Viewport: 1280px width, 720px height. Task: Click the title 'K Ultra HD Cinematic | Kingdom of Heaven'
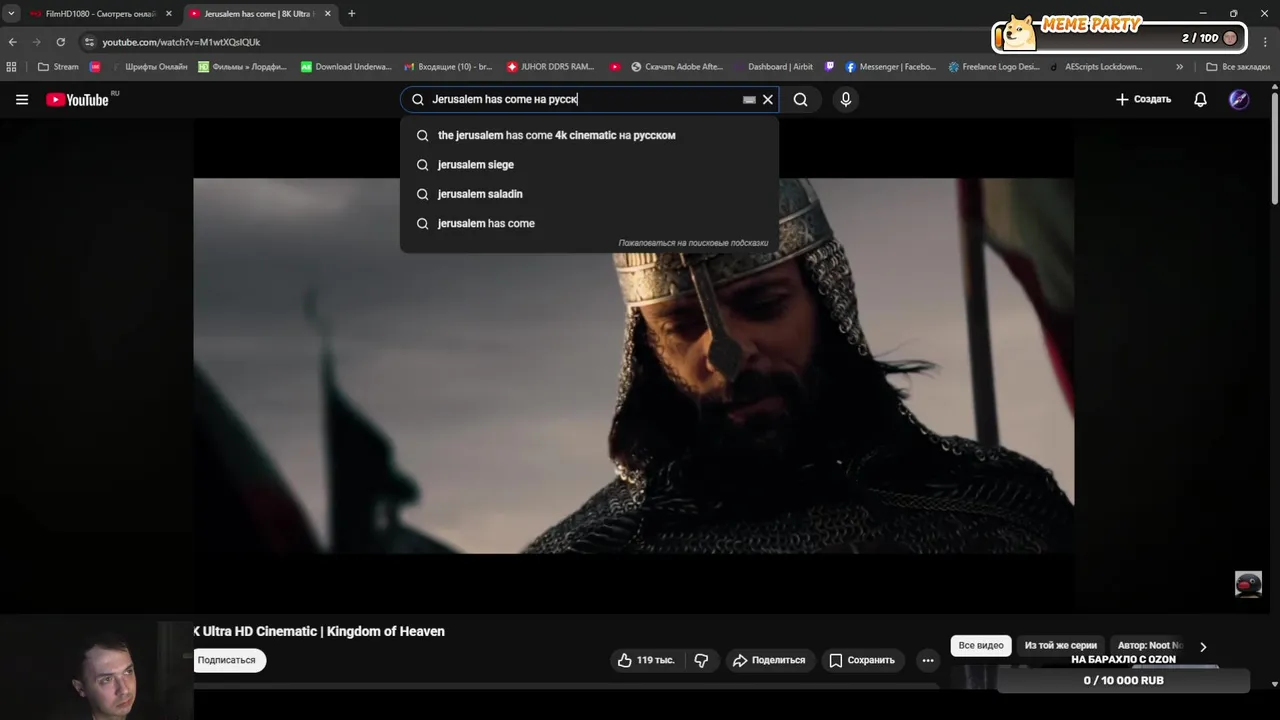coord(319,631)
